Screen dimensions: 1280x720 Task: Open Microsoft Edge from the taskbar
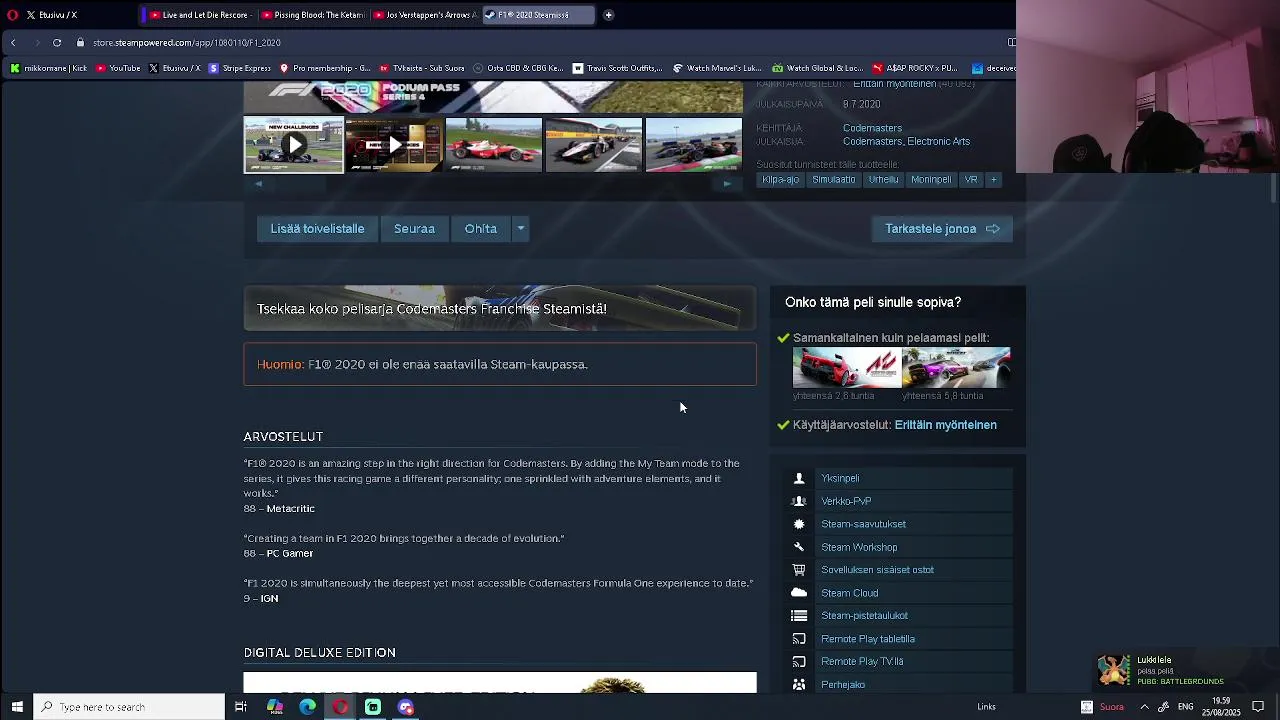(x=307, y=707)
